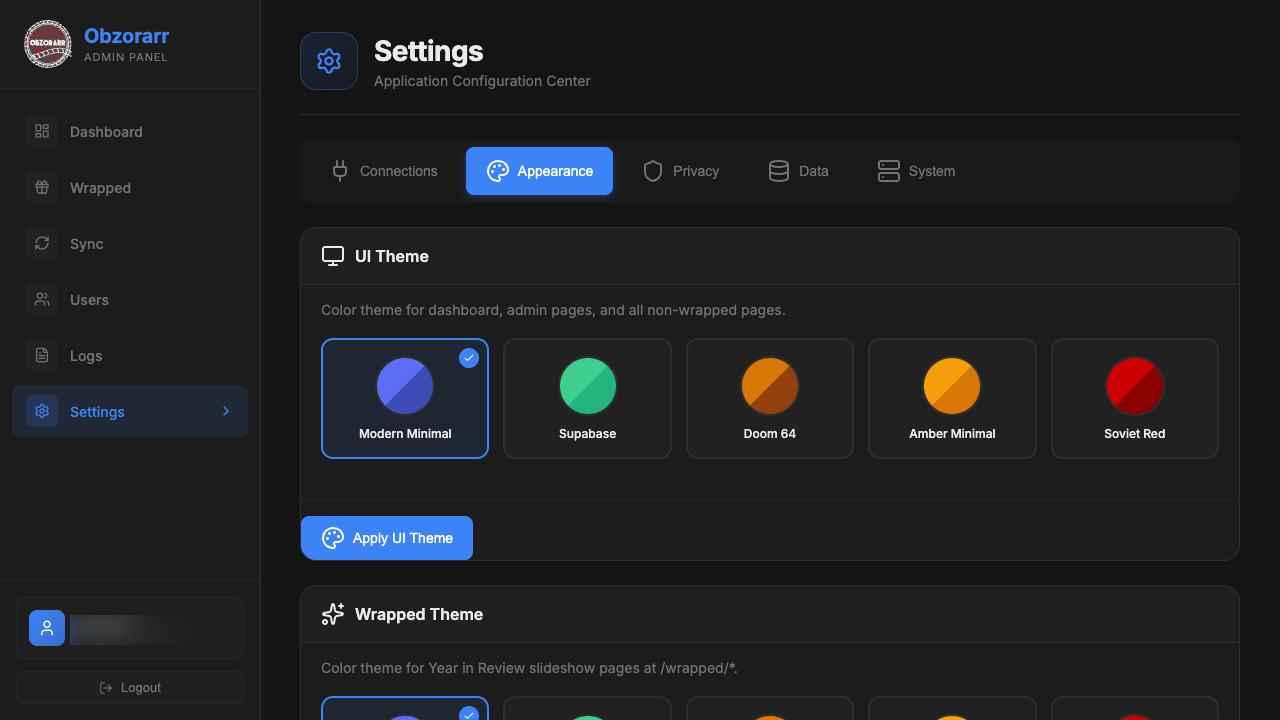Select the Modern Minimal UI theme
The width and height of the screenshot is (1280, 720).
(405, 398)
